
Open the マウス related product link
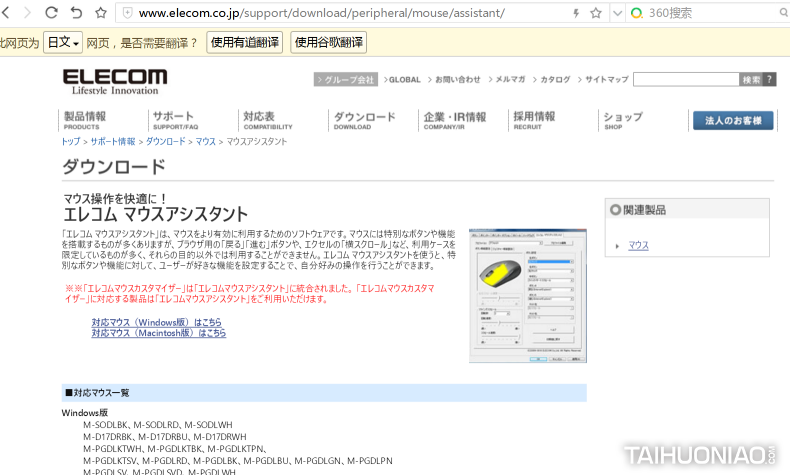[x=638, y=245]
